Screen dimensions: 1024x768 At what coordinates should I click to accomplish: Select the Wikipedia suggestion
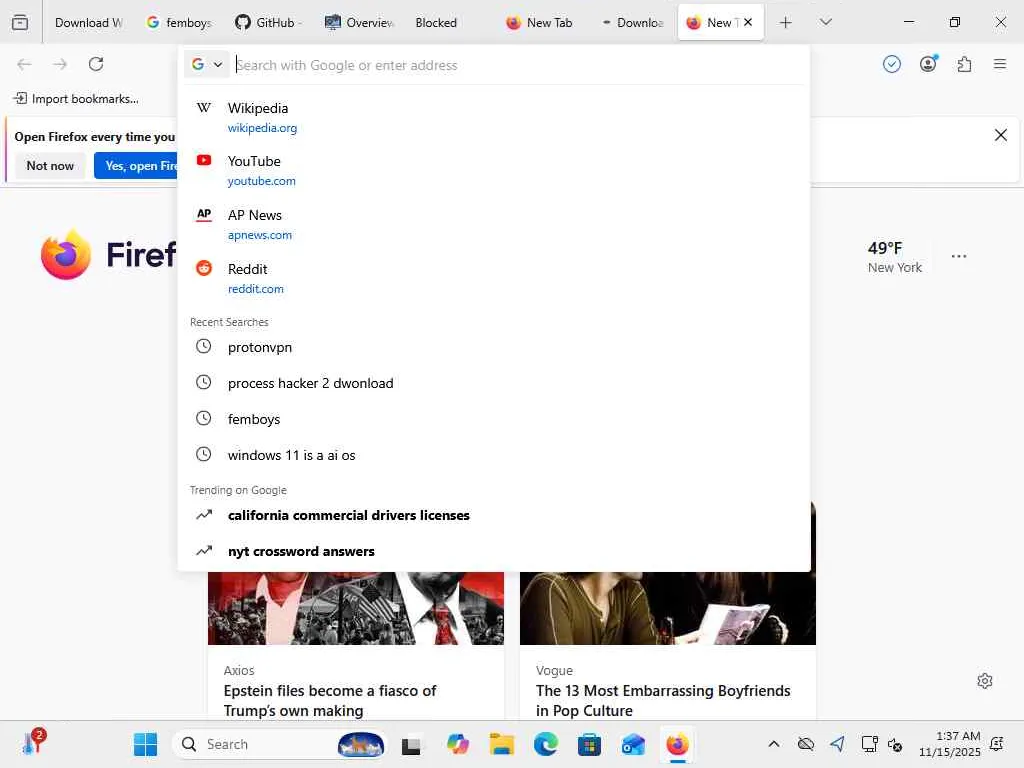(494, 117)
